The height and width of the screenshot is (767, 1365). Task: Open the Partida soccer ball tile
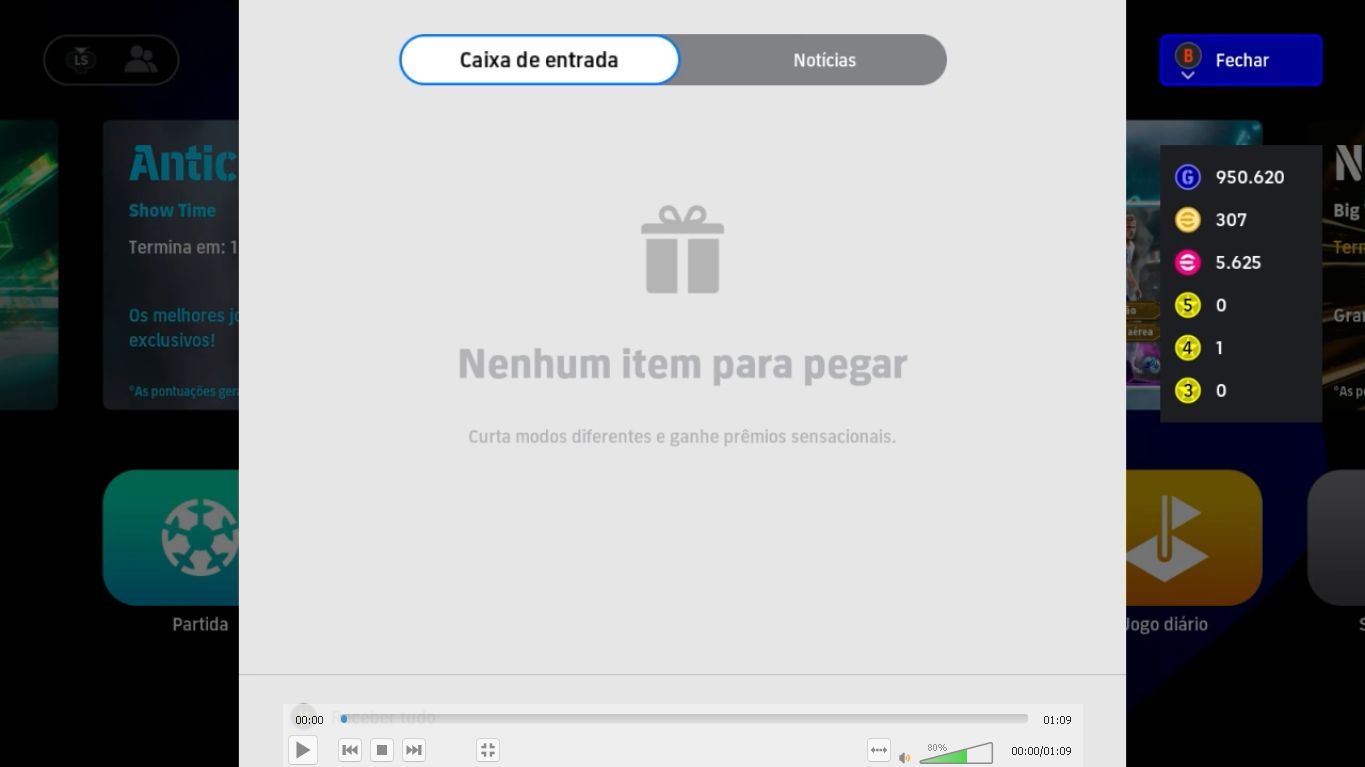[x=171, y=538]
